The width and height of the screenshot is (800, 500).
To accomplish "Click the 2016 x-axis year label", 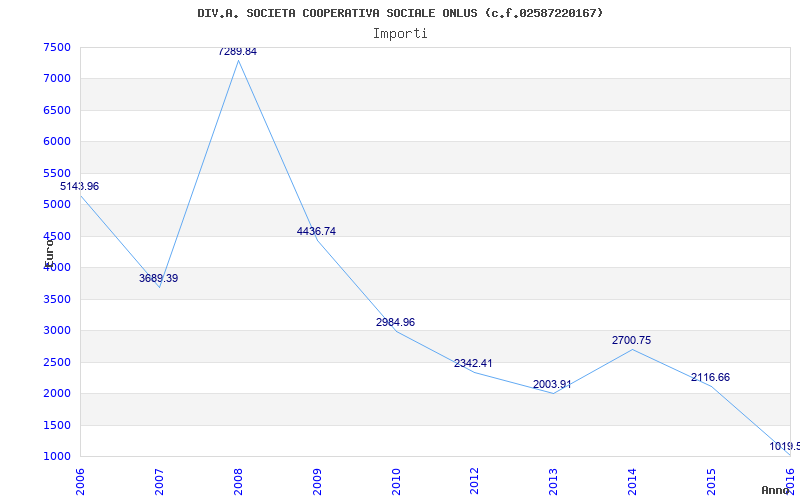I will pyautogui.click(x=790, y=481).
